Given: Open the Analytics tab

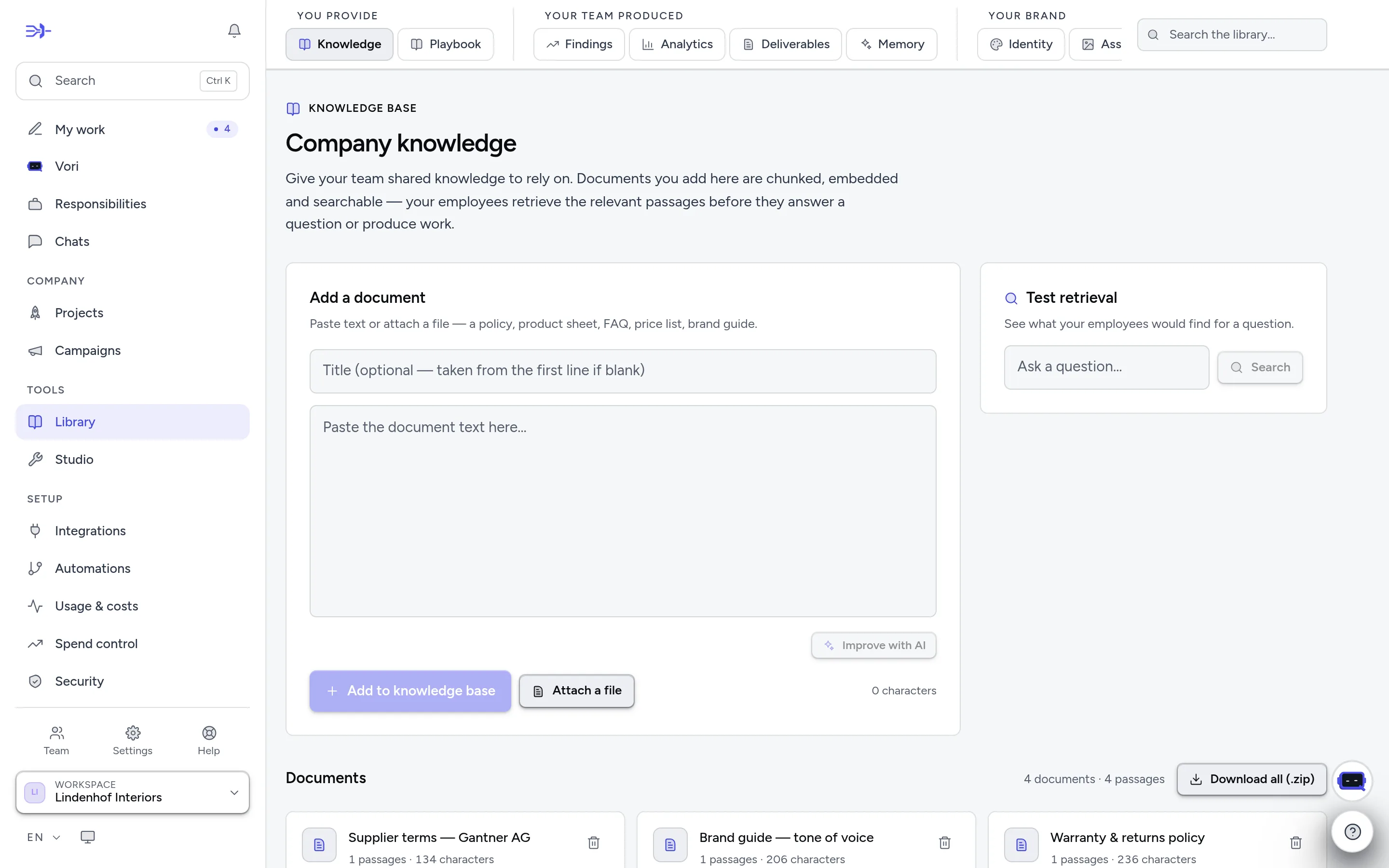Looking at the screenshot, I should pos(677,44).
